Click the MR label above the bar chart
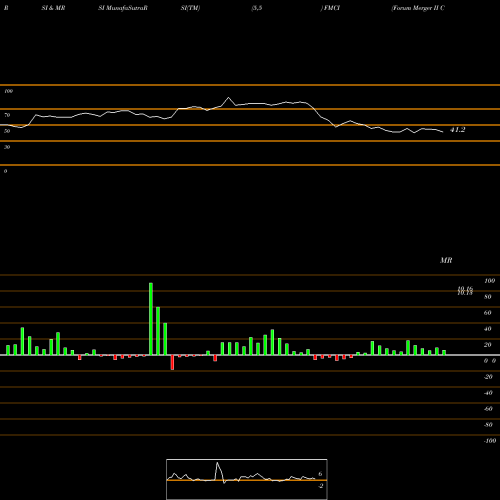Image resolution: width=500 pixels, height=500 pixels. (x=446, y=260)
